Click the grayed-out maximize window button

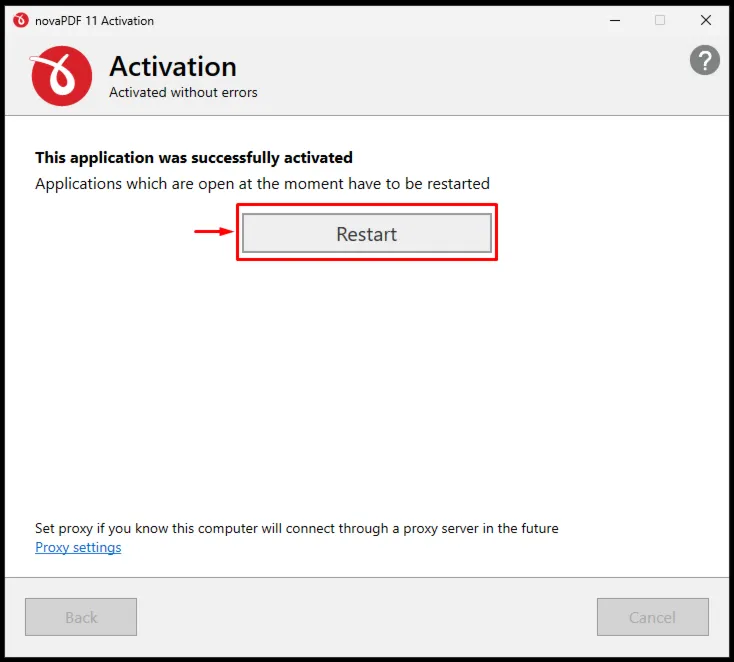[660, 20]
